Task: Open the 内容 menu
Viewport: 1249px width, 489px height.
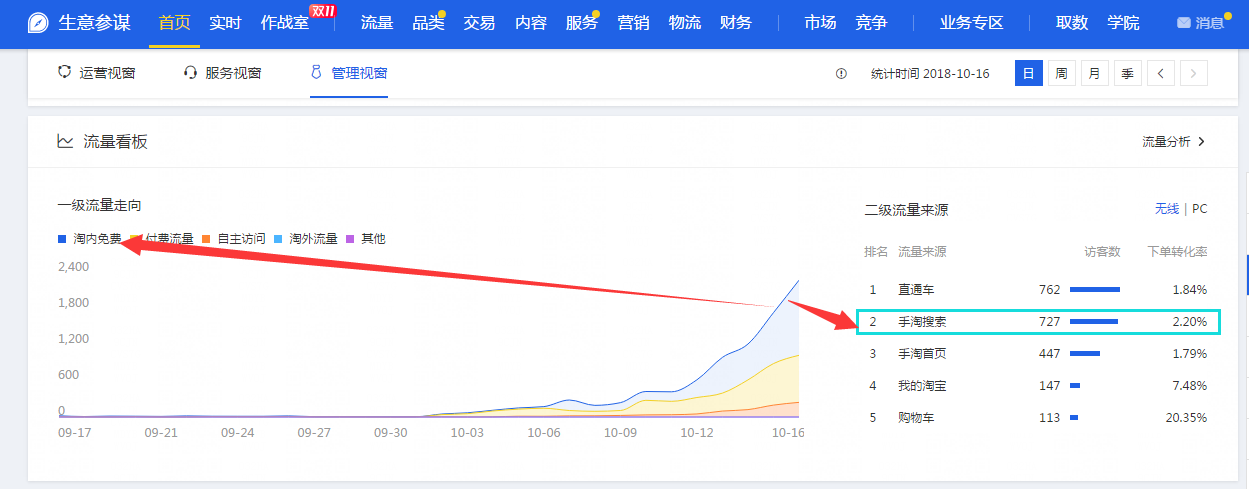Action: [x=531, y=23]
